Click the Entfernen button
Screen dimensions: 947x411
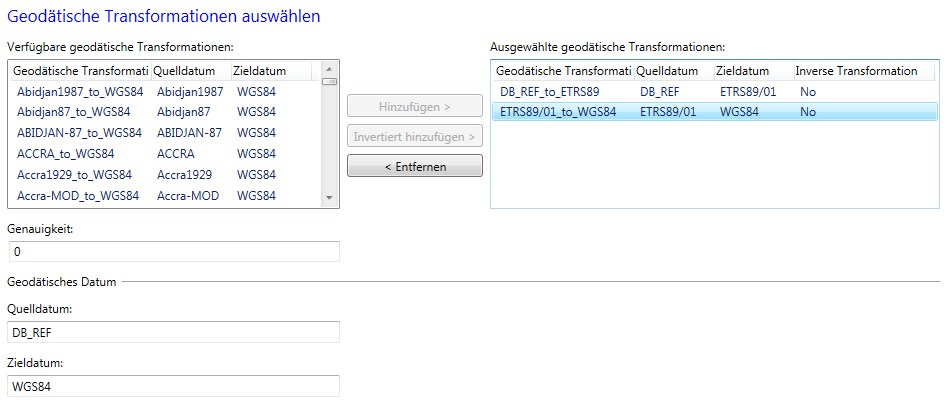pos(414,166)
